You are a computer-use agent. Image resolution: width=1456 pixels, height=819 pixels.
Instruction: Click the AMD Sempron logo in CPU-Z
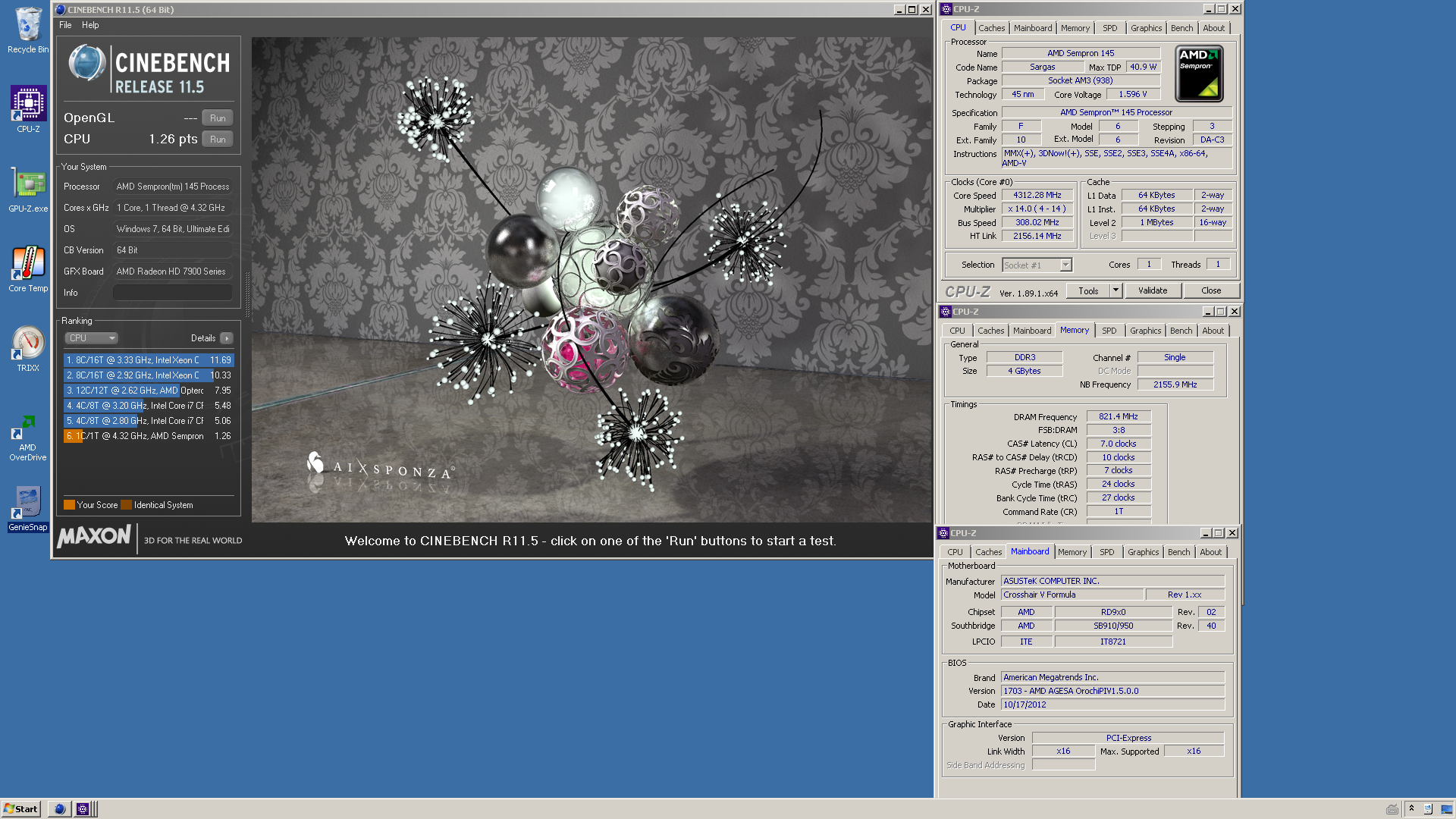[1198, 74]
